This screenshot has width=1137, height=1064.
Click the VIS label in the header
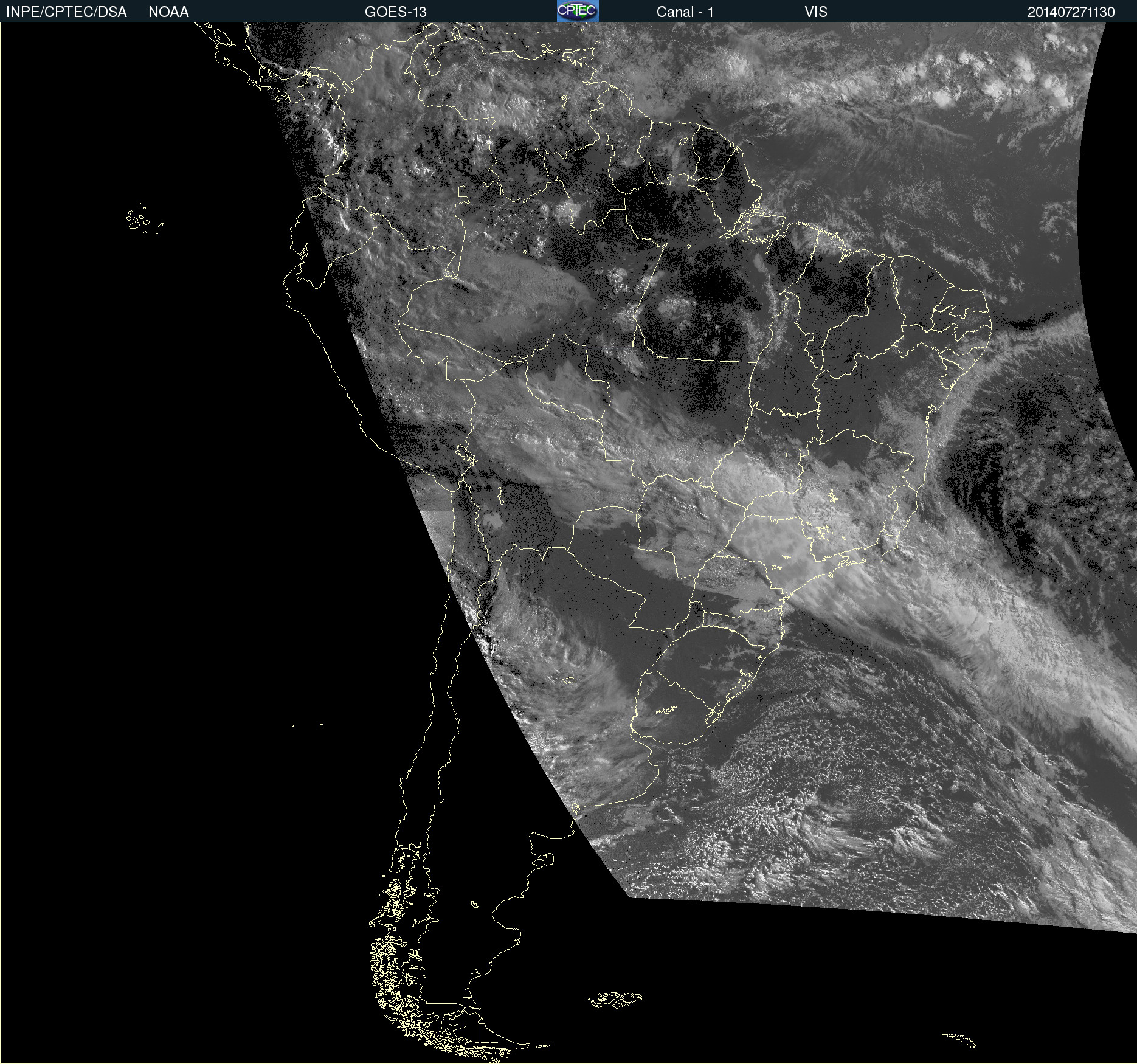pyautogui.click(x=815, y=12)
